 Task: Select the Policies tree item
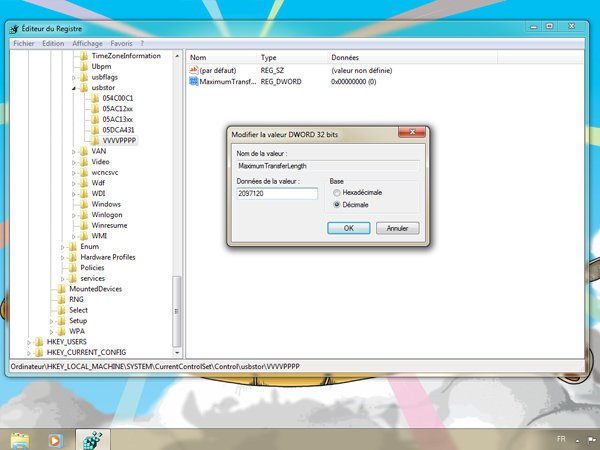92,268
